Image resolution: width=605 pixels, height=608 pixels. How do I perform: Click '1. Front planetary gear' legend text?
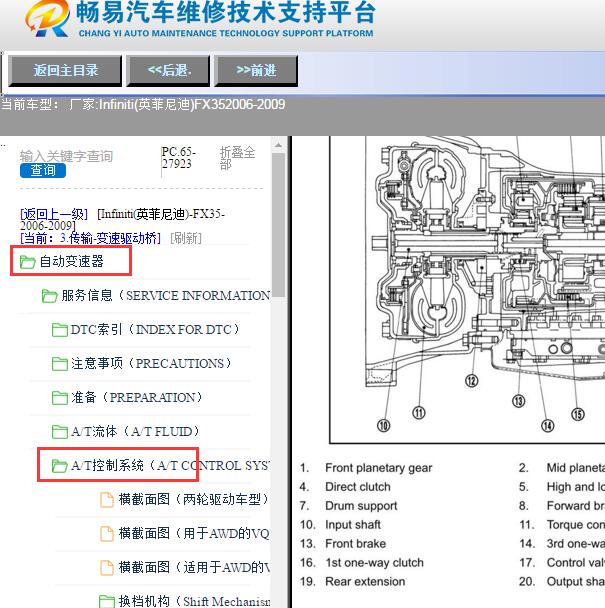pos(366,468)
